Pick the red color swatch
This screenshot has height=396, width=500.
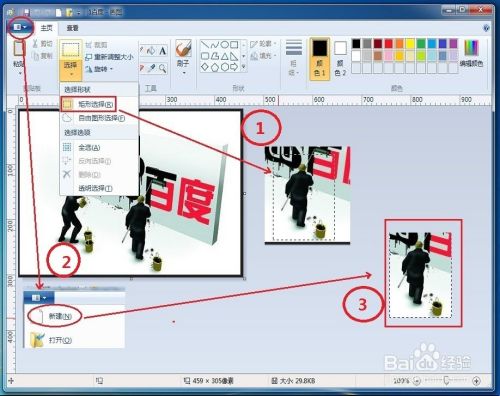389,44
